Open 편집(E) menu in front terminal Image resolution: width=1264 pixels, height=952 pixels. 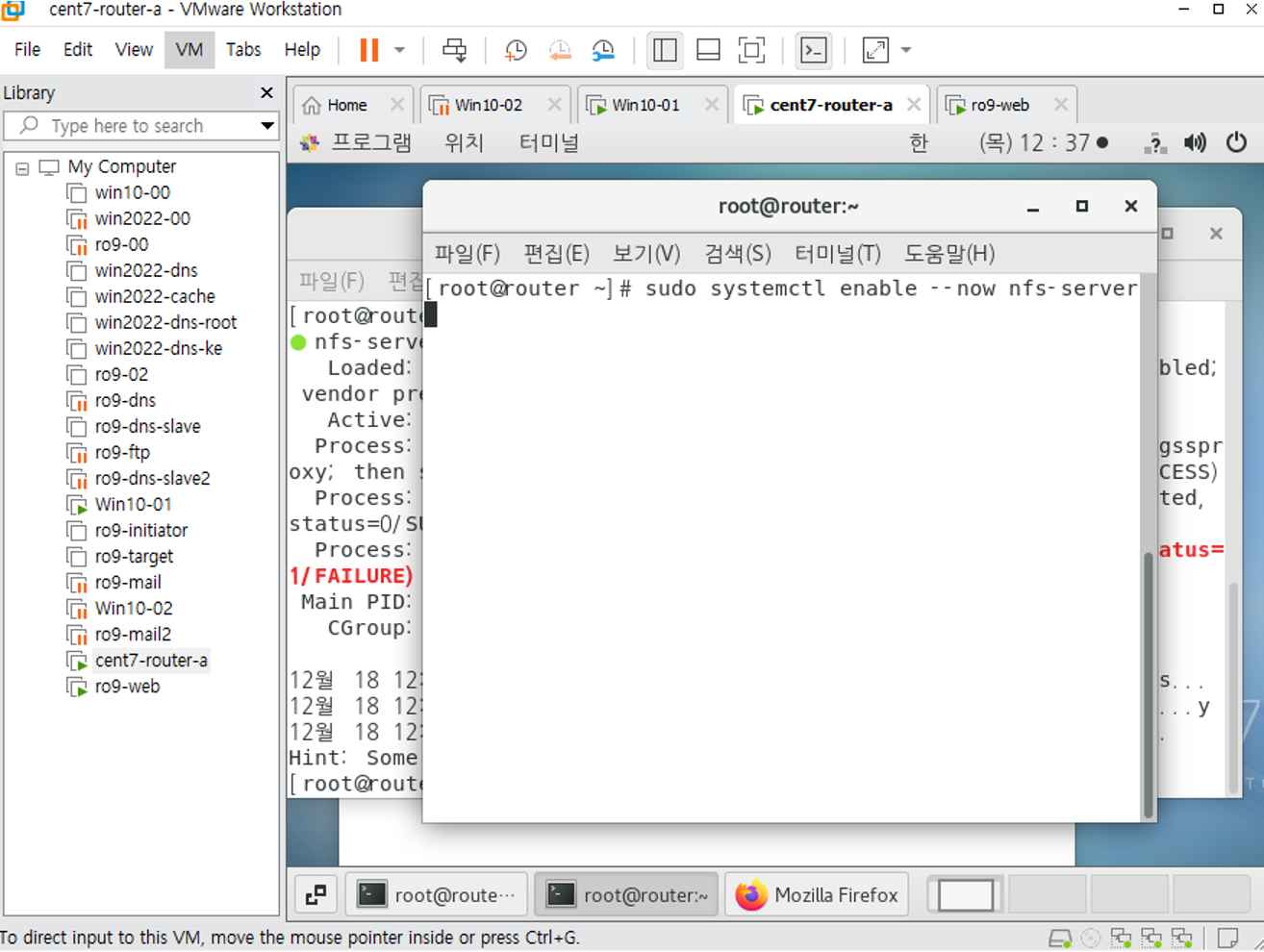(556, 254)
